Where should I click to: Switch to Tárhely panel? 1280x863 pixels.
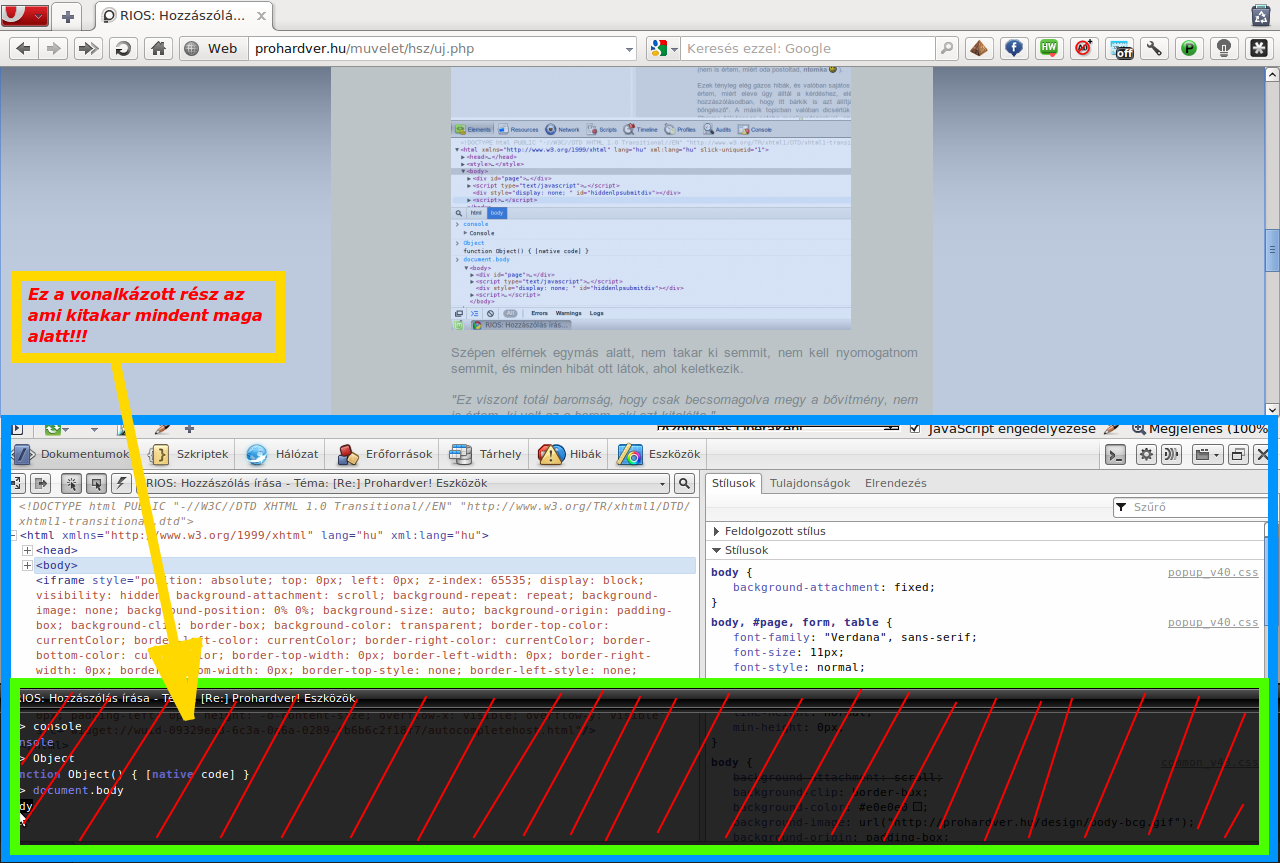(x=486, y=454)
